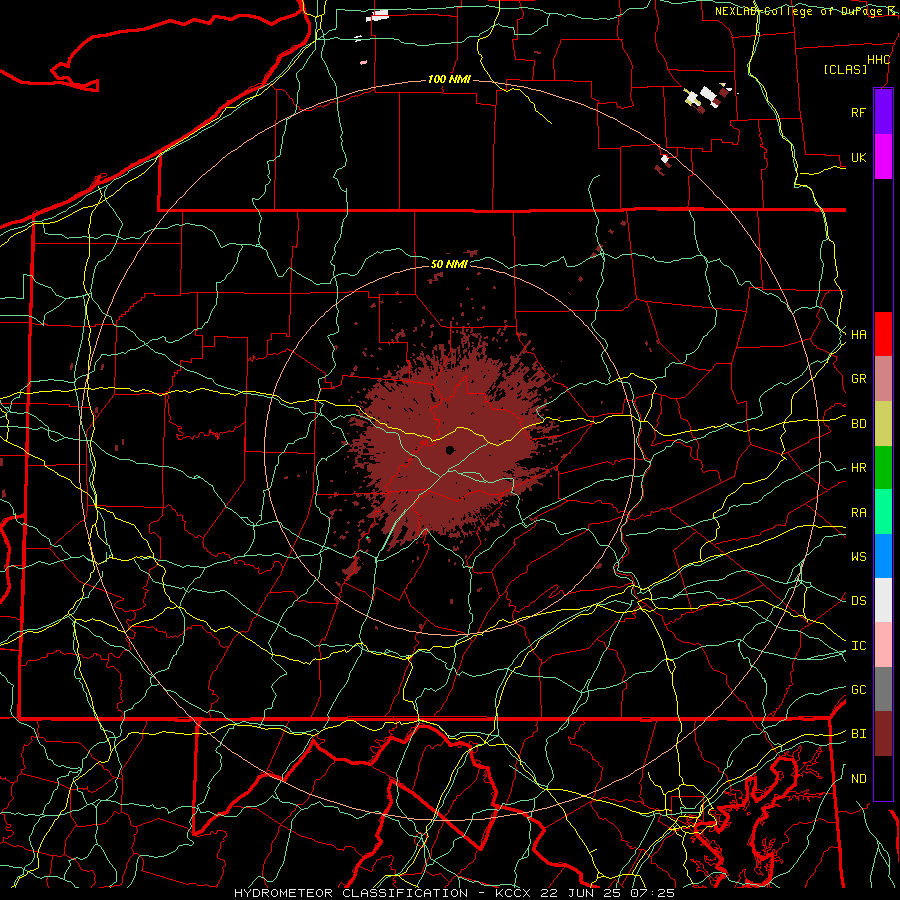900x900 pixels.
Task: Select the GR pink legend swatch
Action: [883, 379]
